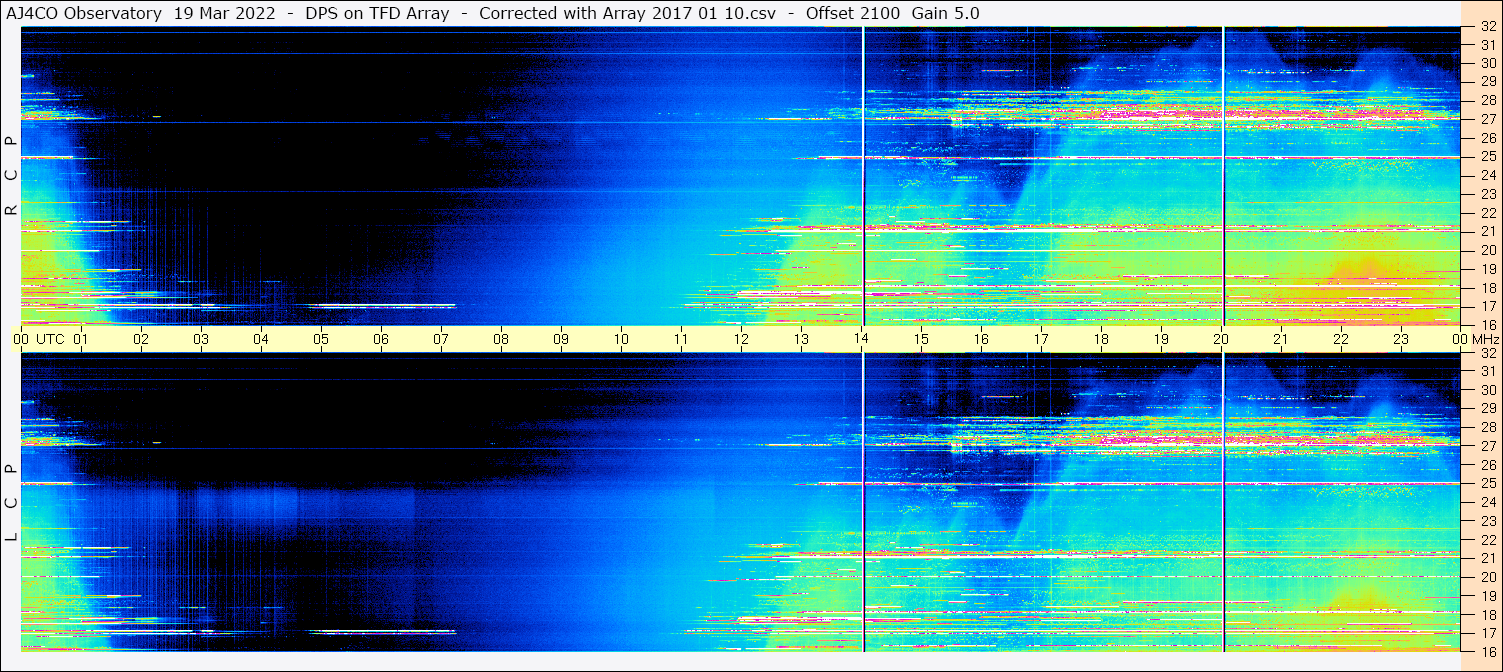Select the 10 hour tick on time axis

point(621,339)
